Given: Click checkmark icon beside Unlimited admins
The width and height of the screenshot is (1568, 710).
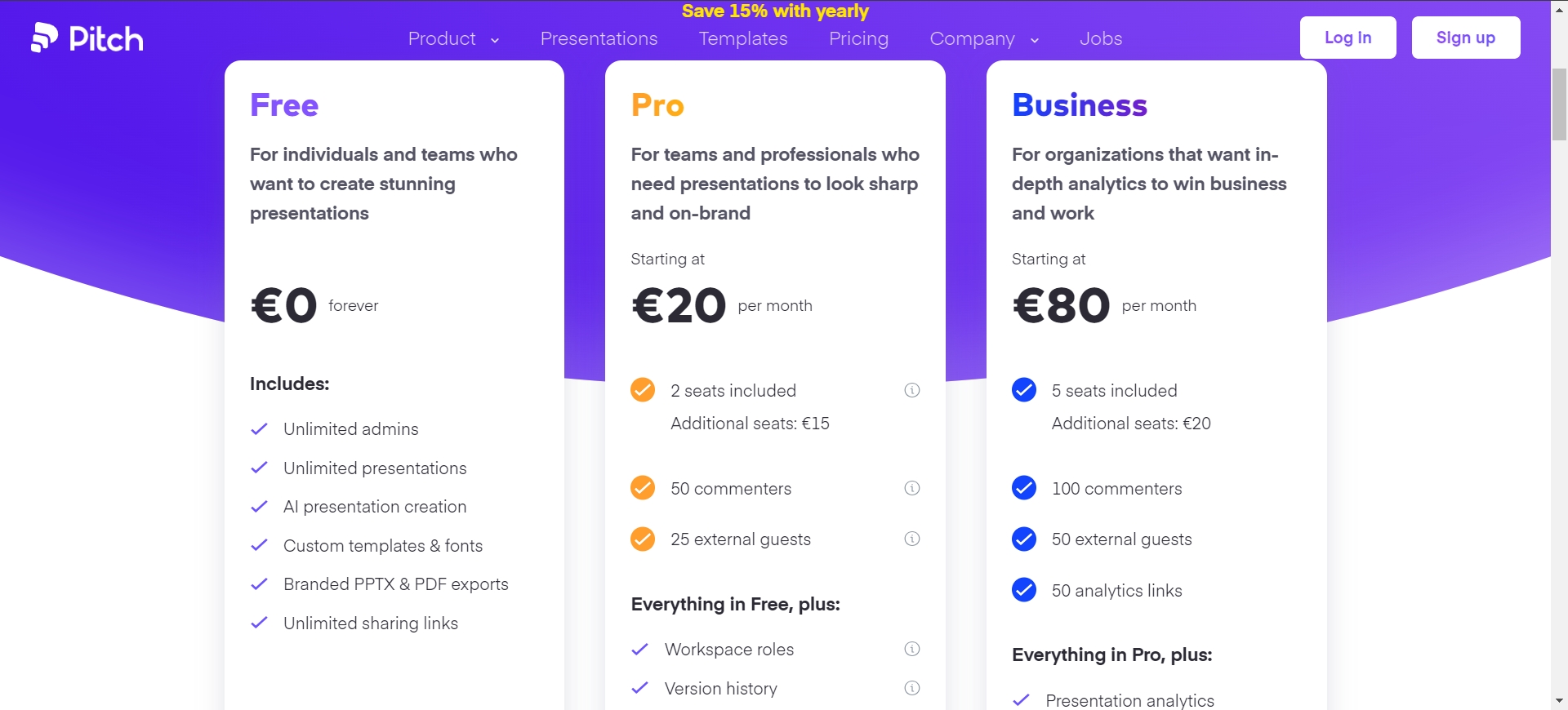Looking at the screenshot, I should (259, 429).
